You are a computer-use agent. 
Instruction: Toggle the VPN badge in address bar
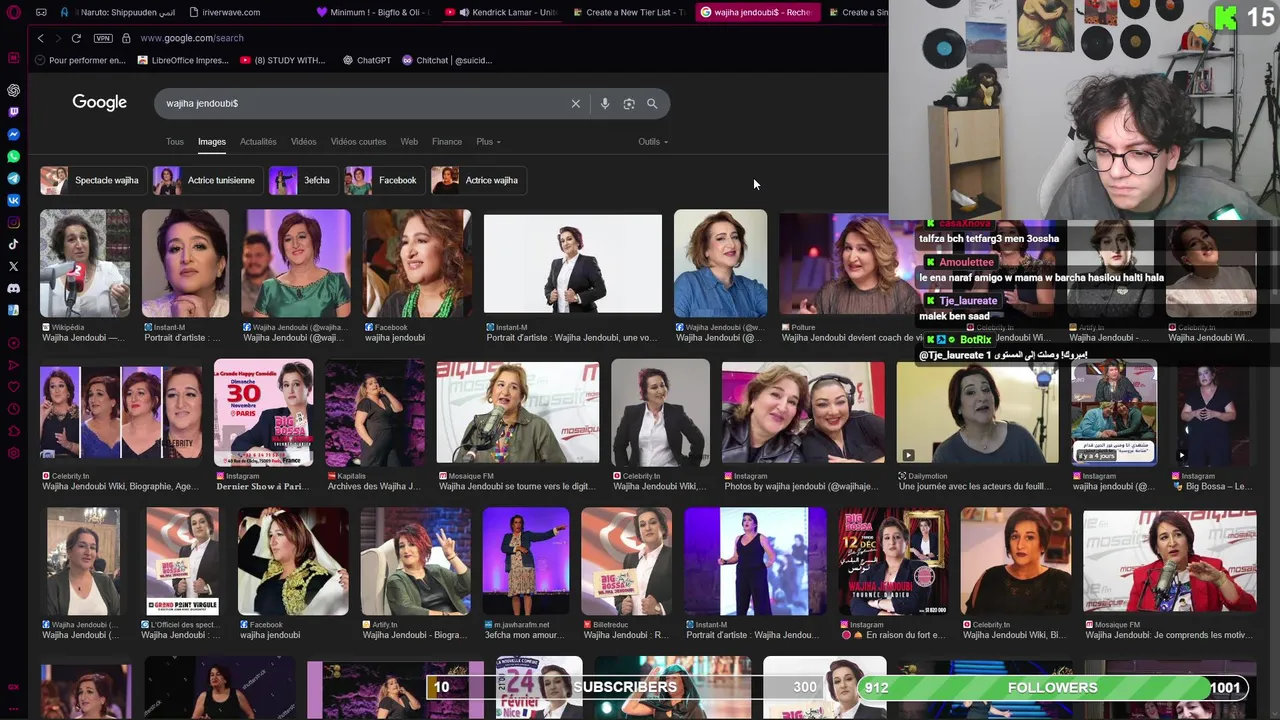point(103,38)
